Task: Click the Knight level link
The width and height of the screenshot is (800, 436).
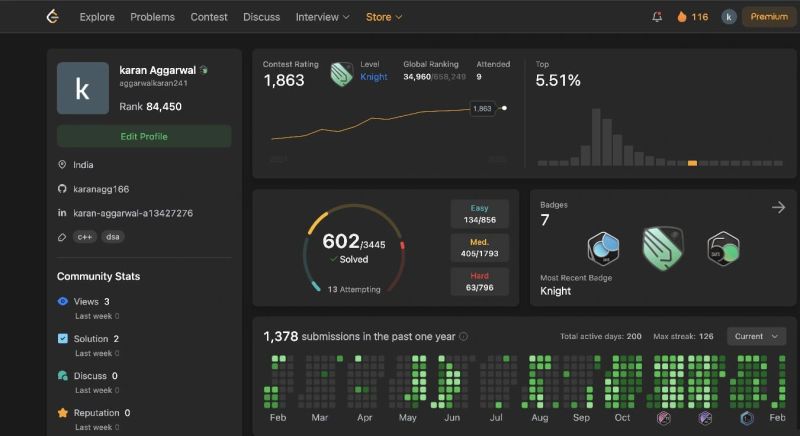Action: [x=373, y=76]
